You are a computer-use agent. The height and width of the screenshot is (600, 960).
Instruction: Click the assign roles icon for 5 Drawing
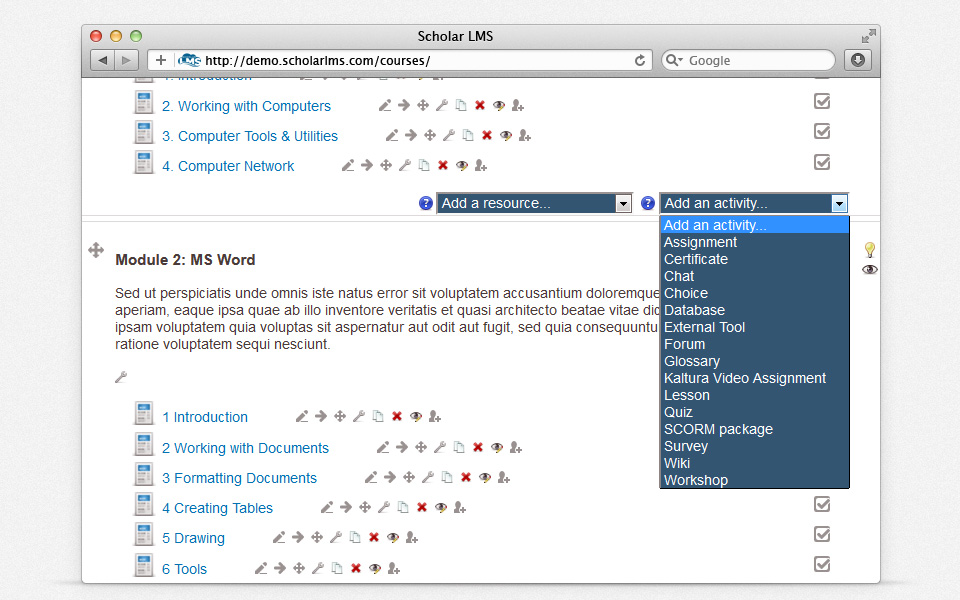[412, 538]
